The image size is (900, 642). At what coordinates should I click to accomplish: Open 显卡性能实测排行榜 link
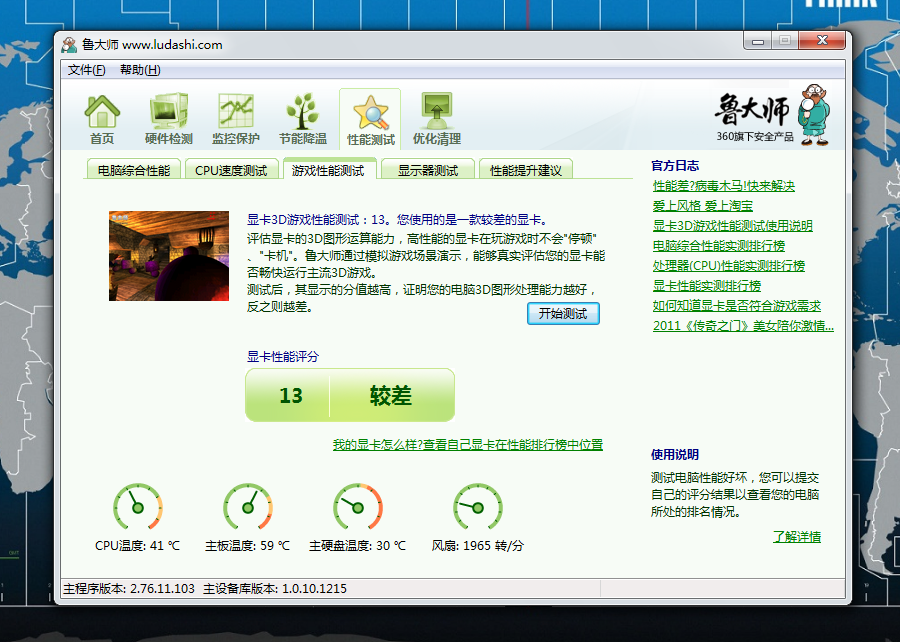707,286
